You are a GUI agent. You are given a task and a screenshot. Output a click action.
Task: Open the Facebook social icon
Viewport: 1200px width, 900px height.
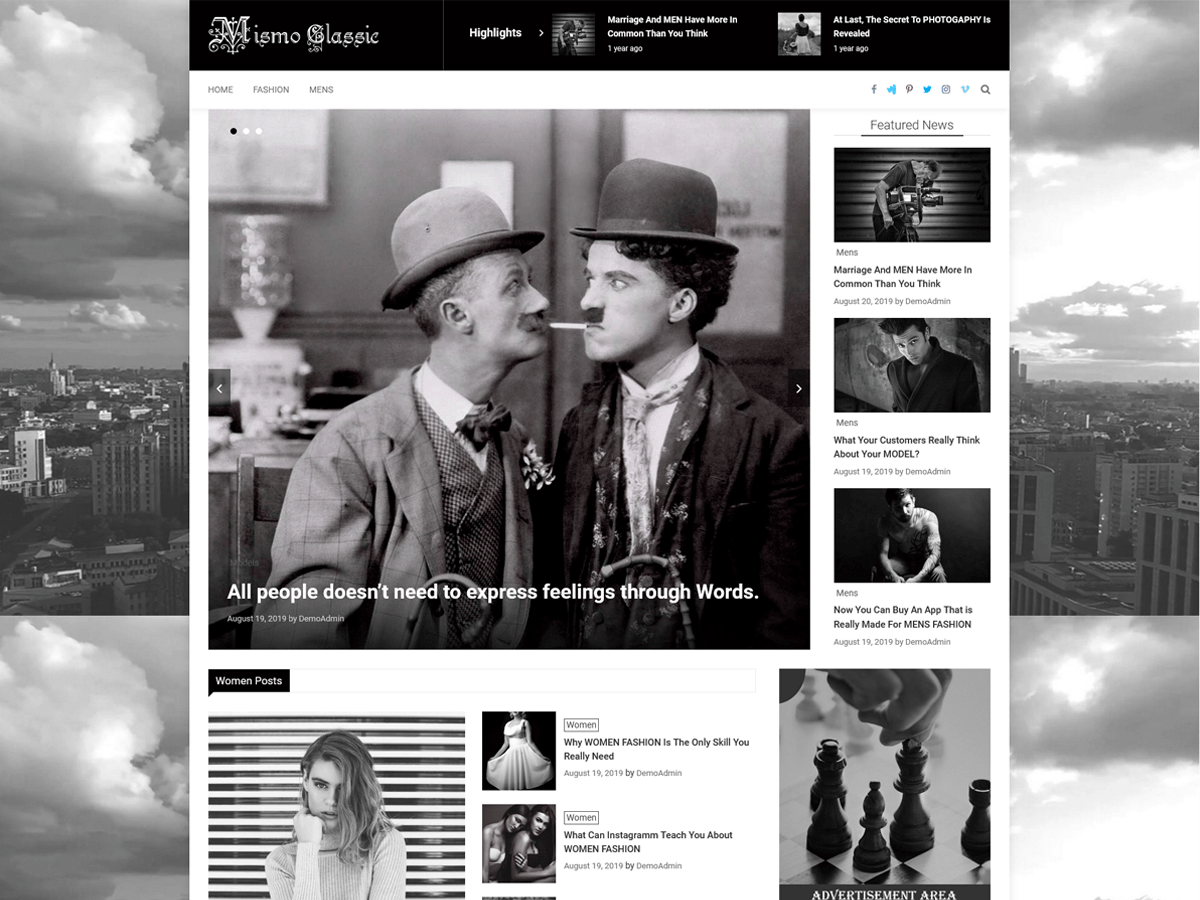[x=873, y=90]
